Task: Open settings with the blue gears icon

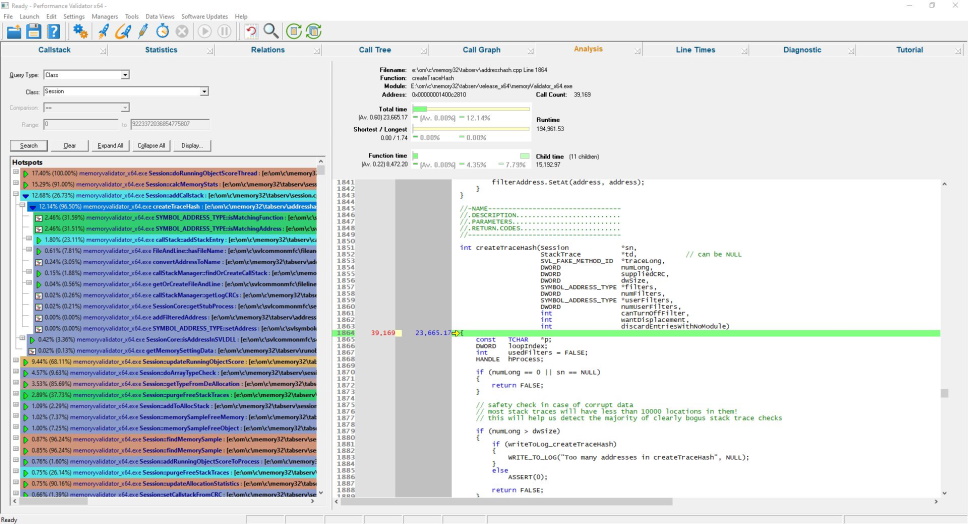Action: click(x=80, y=31)
